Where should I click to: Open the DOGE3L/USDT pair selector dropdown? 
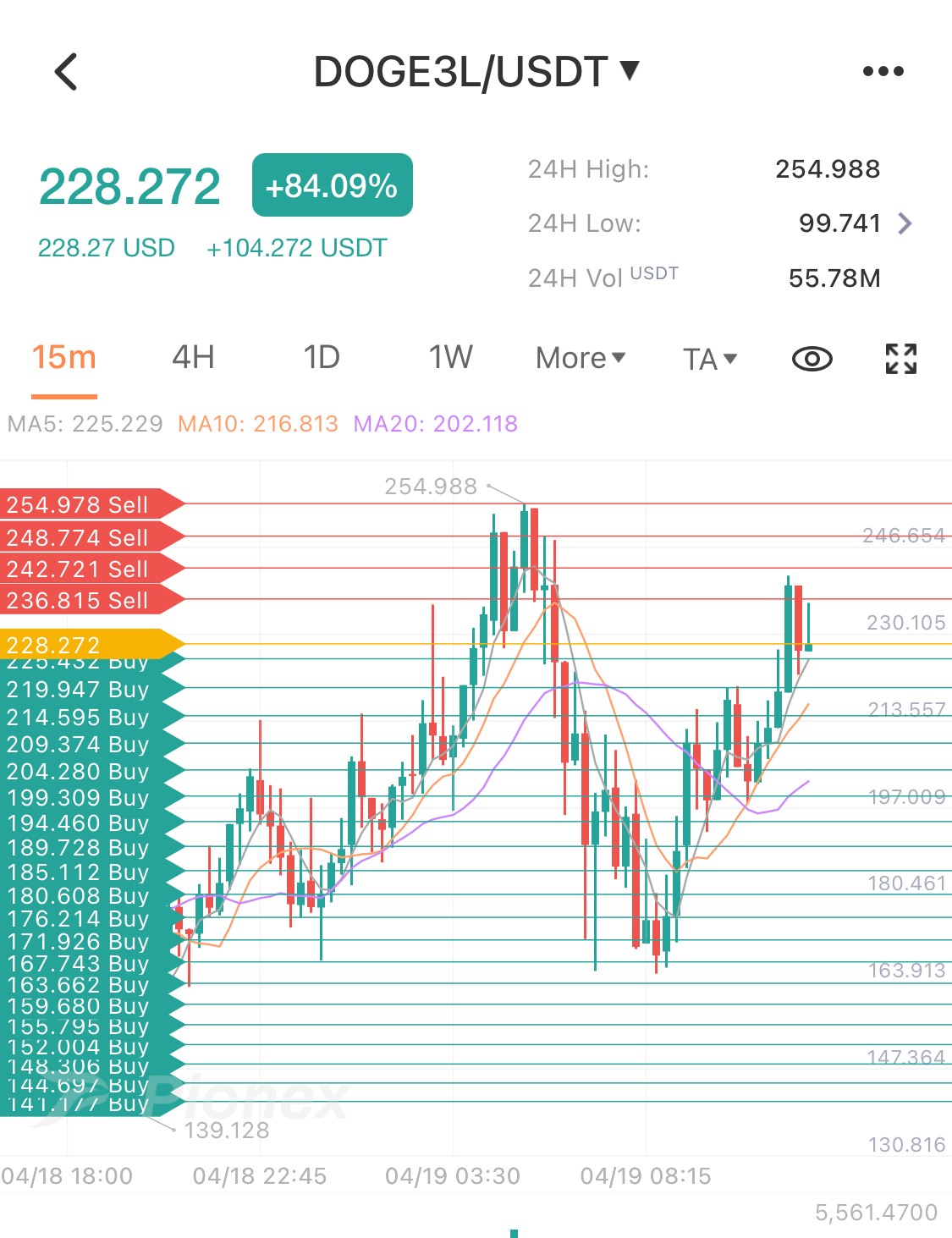476,71
